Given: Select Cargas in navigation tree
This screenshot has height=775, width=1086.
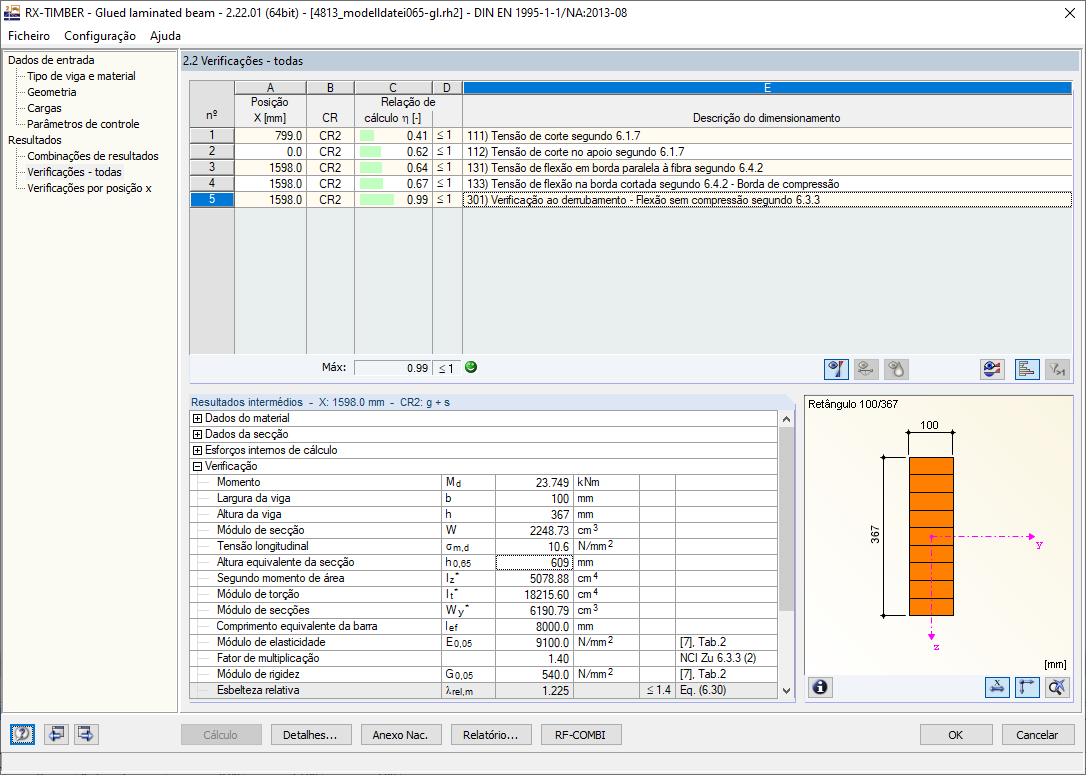Looking at the screenshot, I should click(x=44, y=108).
